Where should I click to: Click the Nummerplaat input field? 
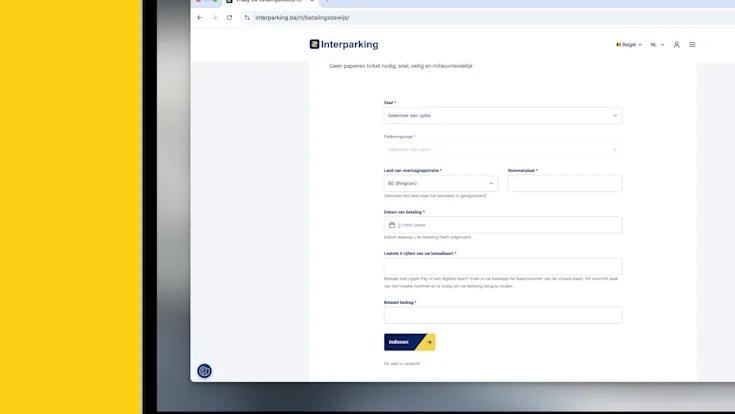point(565,183)
